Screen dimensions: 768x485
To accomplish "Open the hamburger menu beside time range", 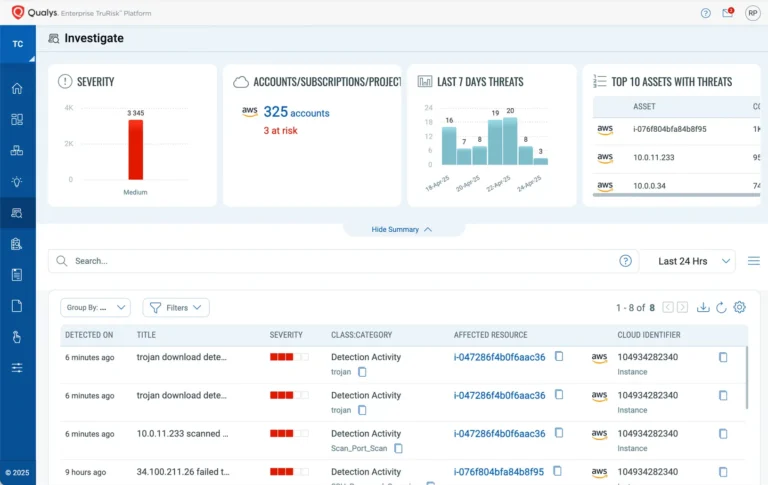I will (x=754, y=261).
